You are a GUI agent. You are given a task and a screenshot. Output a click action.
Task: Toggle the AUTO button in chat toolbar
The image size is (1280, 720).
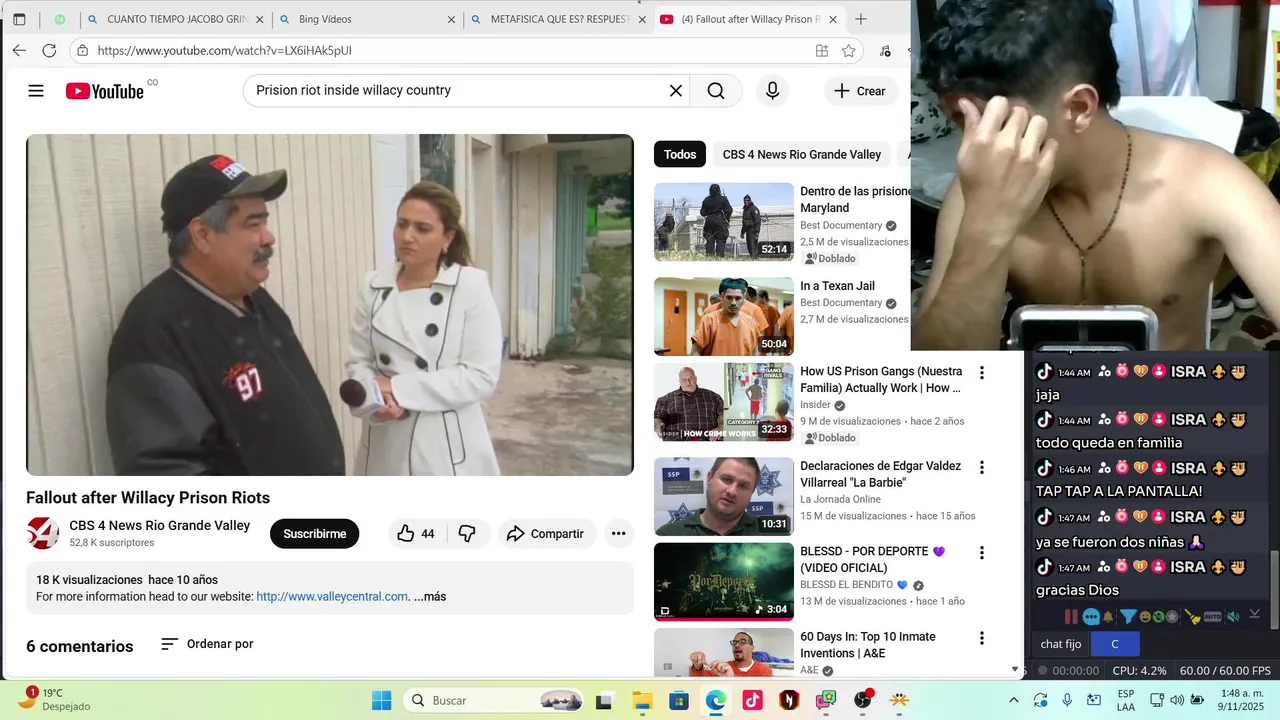click(x=1214, y=617)
